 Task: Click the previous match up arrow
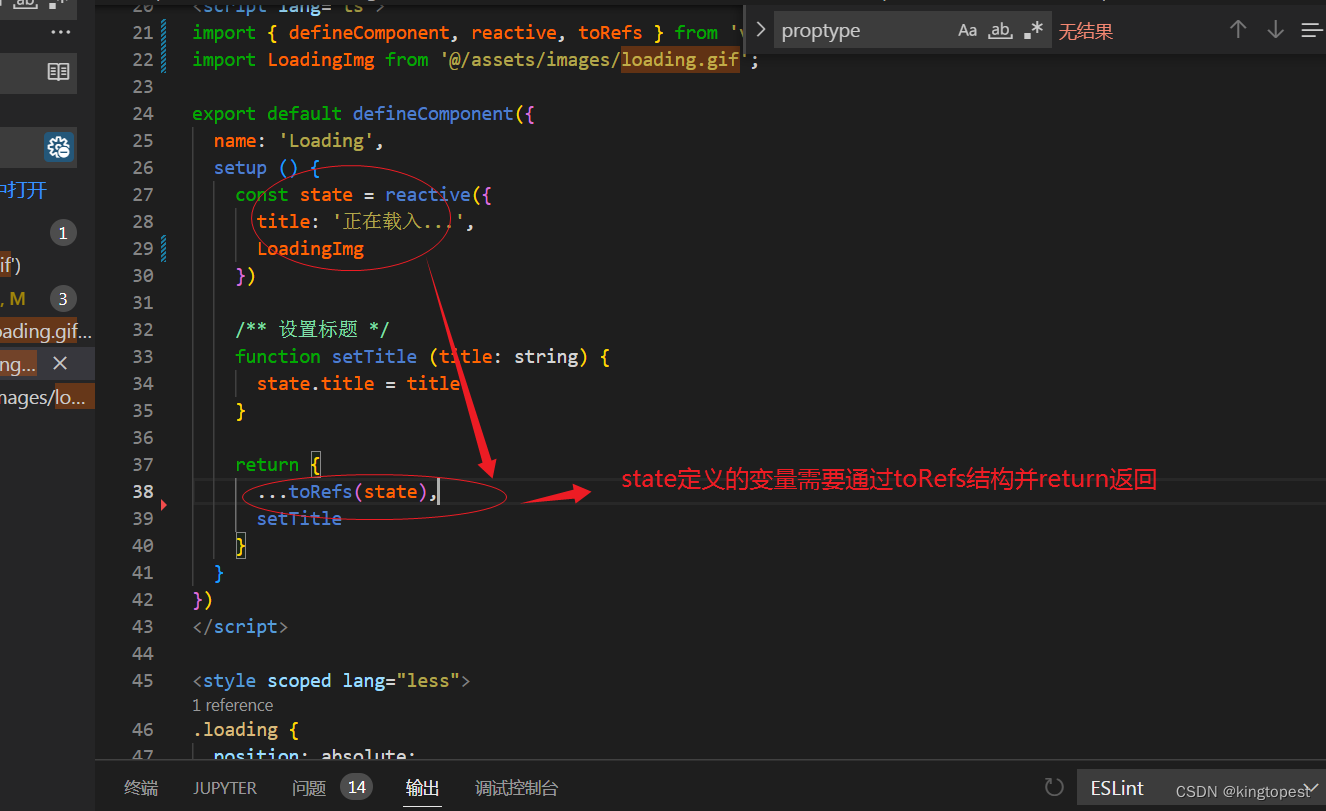[1238, 30]
